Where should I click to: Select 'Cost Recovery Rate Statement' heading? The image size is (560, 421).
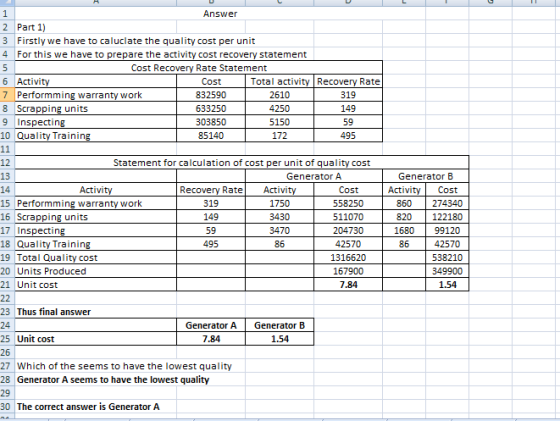click(x=199, y=68)
